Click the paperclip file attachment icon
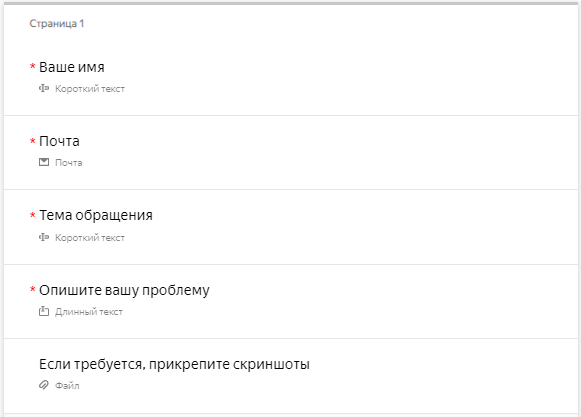The height and width of the screenshot is (417, 581). click(x=44, y=385)
